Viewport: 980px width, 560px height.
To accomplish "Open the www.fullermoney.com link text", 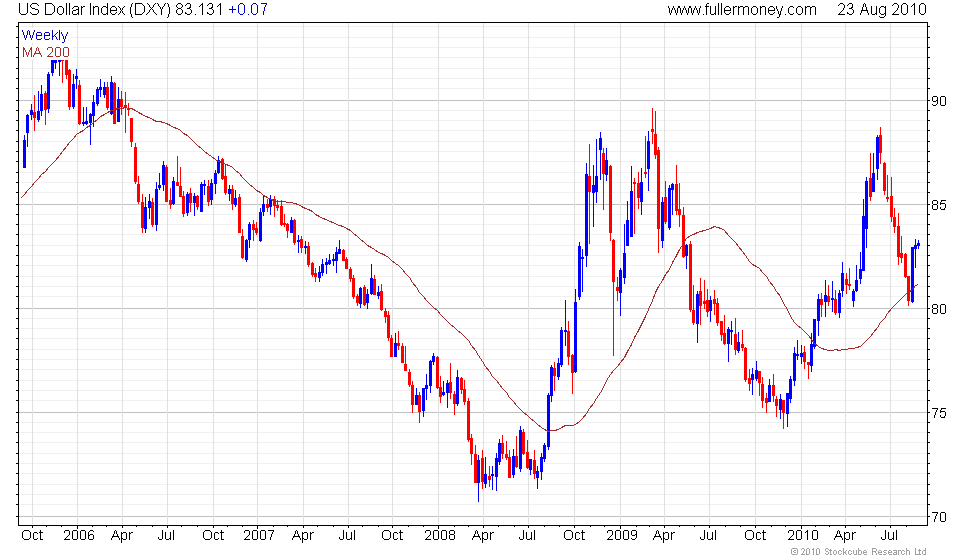I will point(742,10).
